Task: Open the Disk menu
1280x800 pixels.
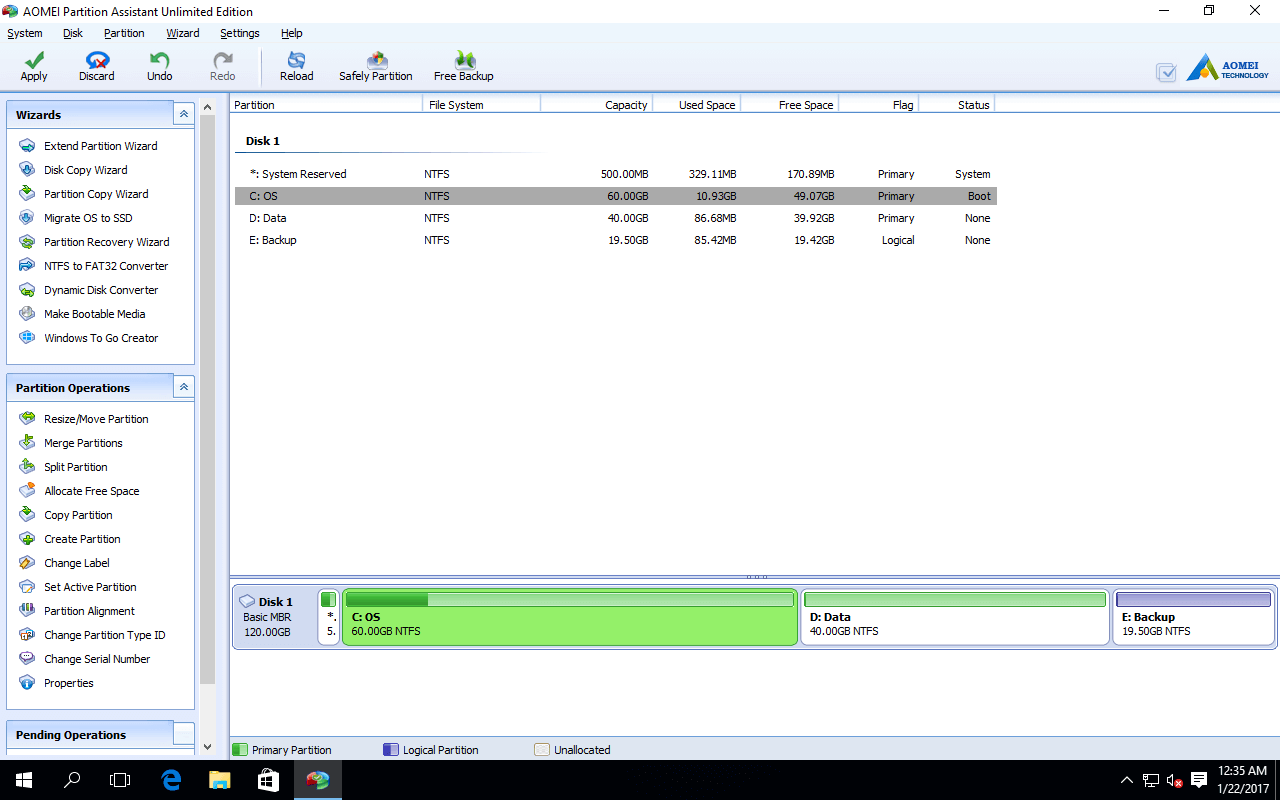Action: tap(72, 33)
